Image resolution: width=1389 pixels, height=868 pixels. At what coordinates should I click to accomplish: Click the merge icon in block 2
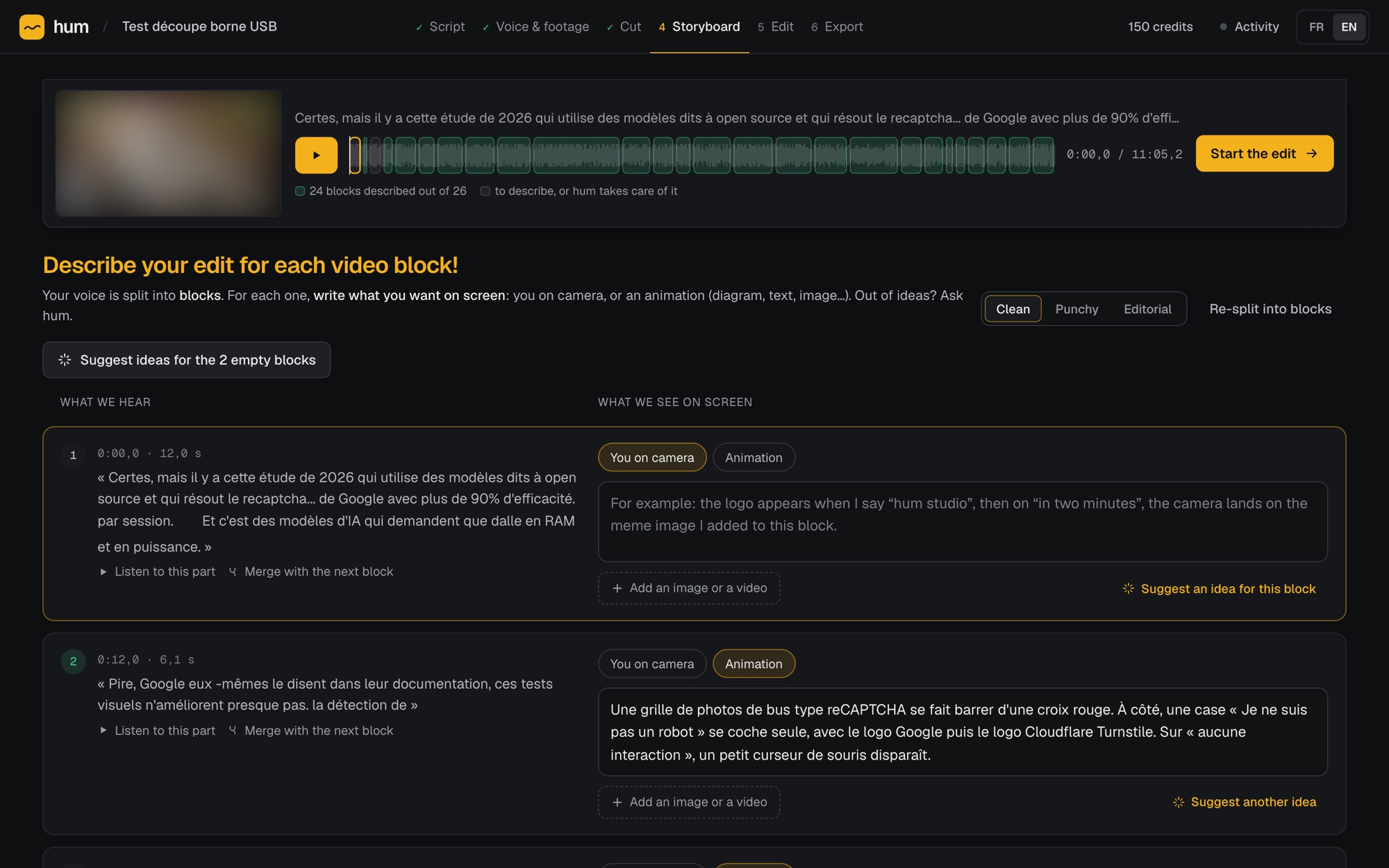233,731
